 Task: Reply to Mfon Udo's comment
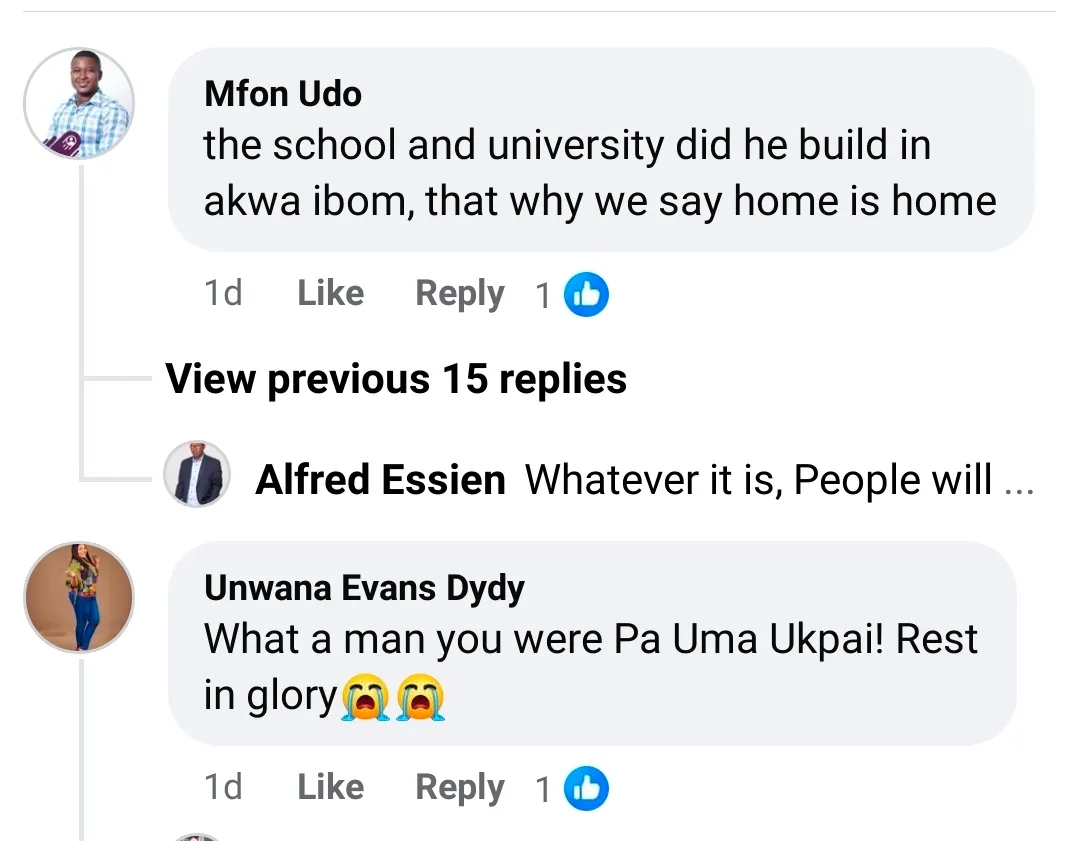[460, 294]
